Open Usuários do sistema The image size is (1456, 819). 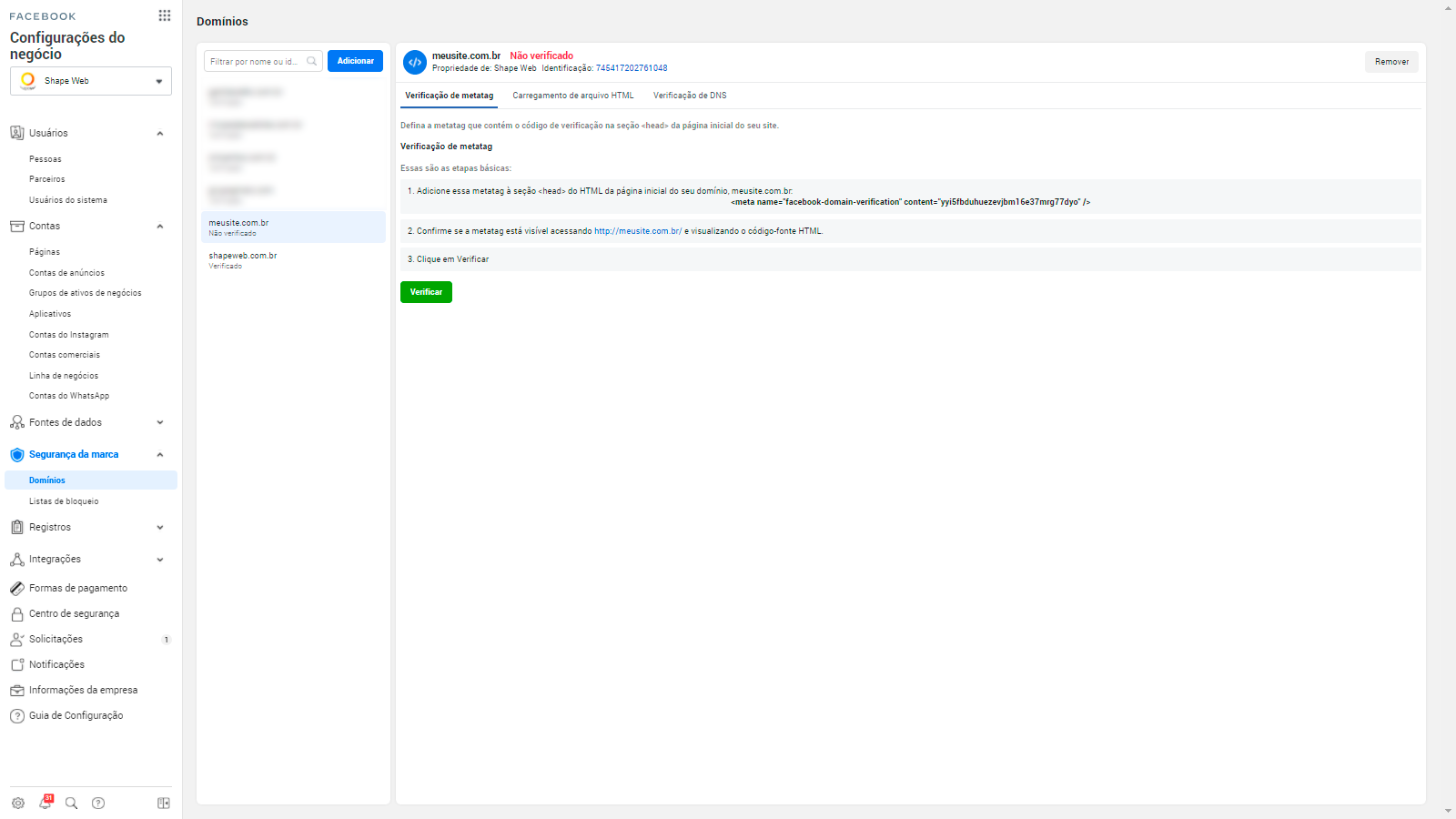coord(68,200)
